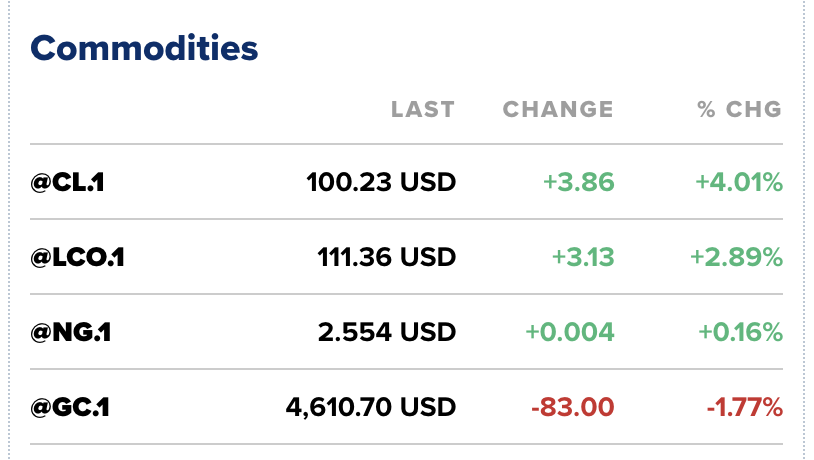Click the +0.16% percent change
This screenshot has height=460, width=814.
click(739, 332)
